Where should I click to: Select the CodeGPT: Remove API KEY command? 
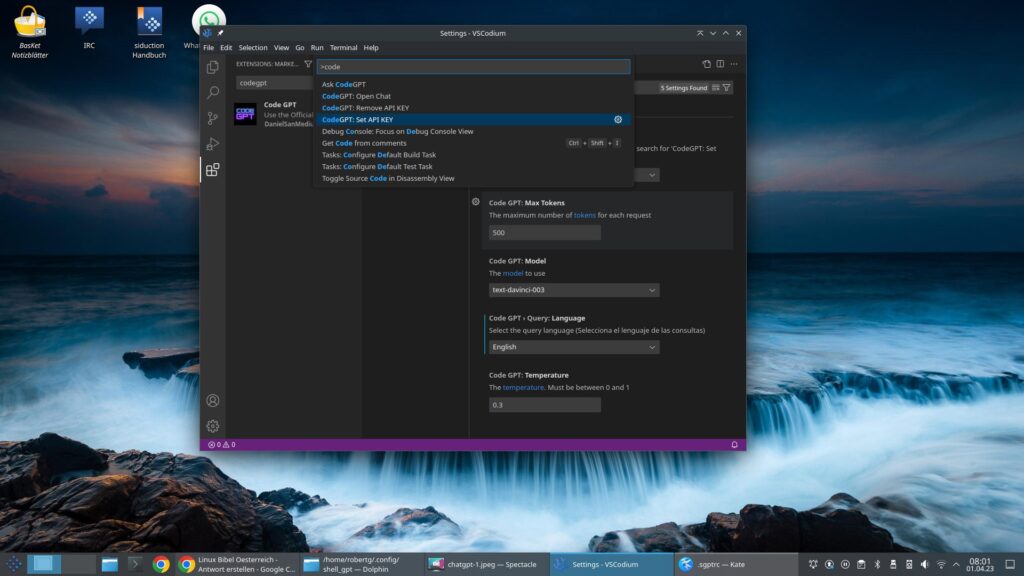pos(473,108)
